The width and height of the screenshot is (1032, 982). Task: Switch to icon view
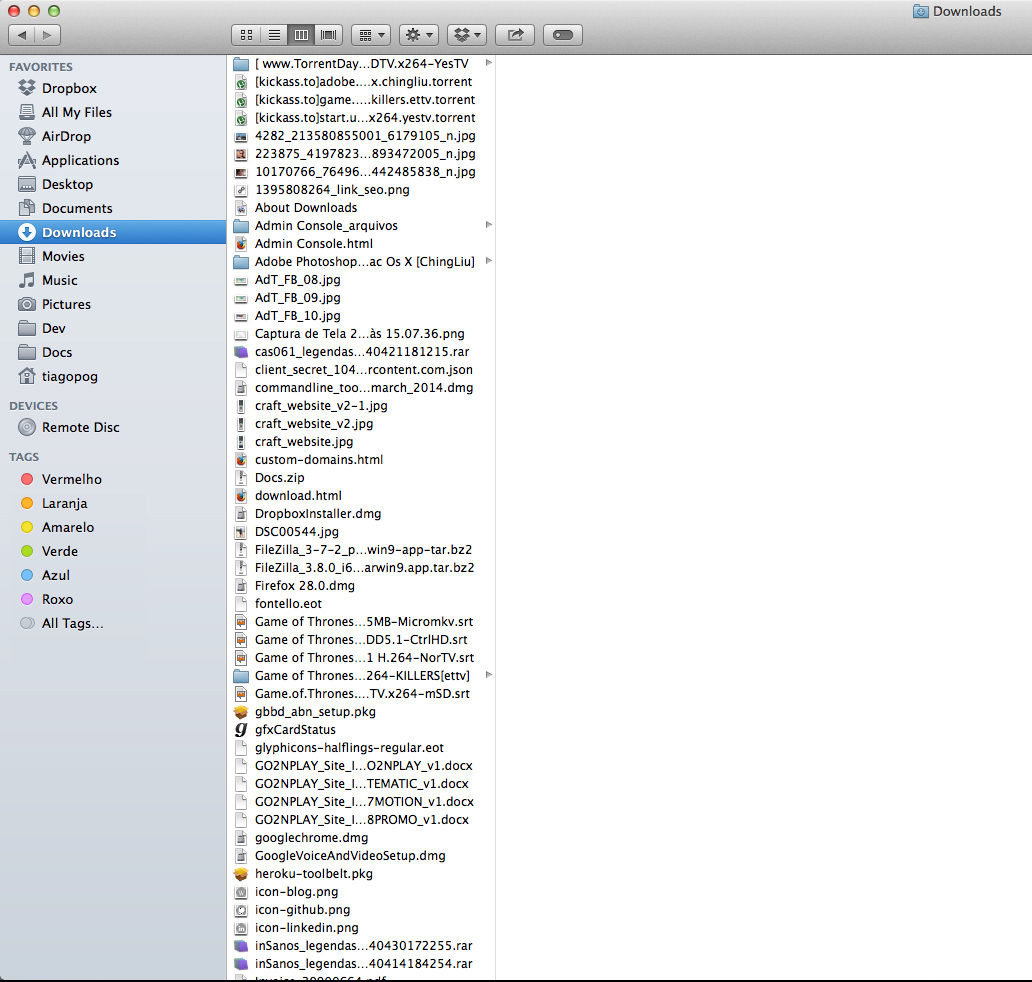click(246, 34)
